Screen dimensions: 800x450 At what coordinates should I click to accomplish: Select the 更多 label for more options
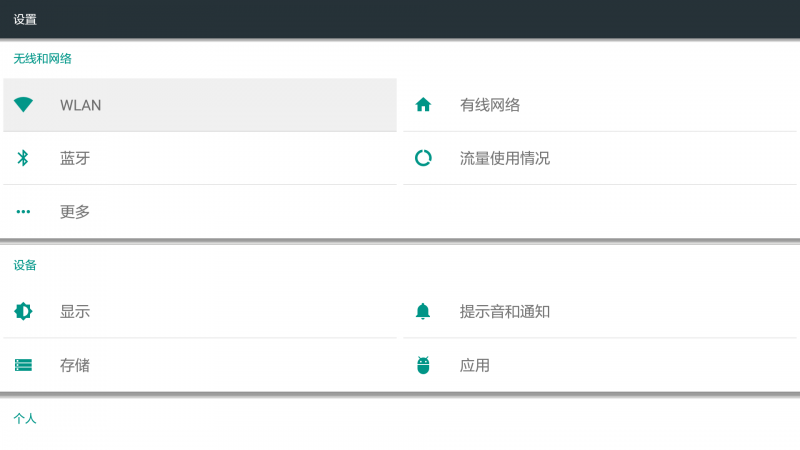click(x=75, y=211)
